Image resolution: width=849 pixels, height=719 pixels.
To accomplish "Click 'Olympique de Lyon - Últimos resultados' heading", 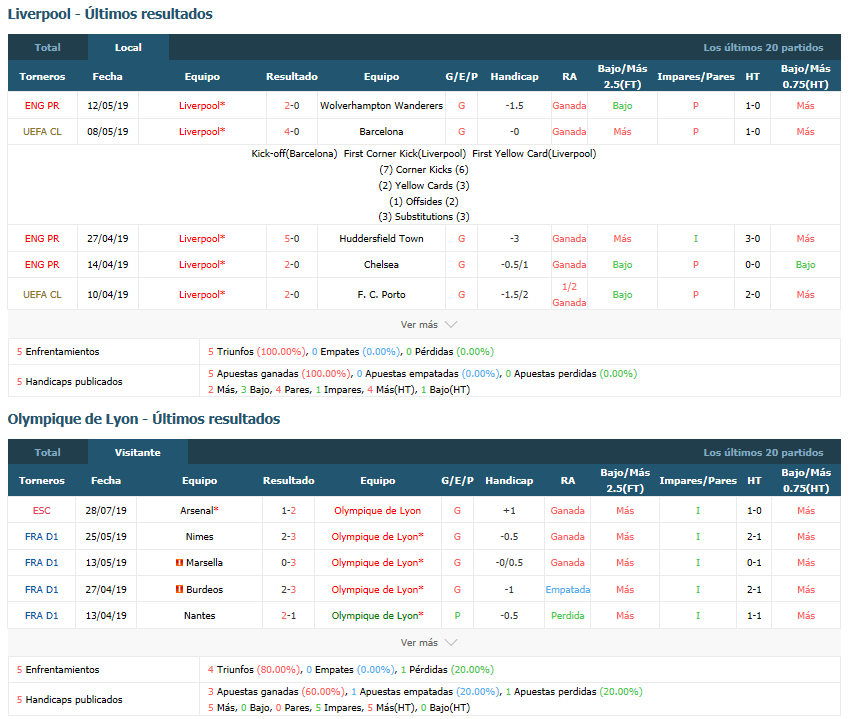I will (x=144, y=419).
